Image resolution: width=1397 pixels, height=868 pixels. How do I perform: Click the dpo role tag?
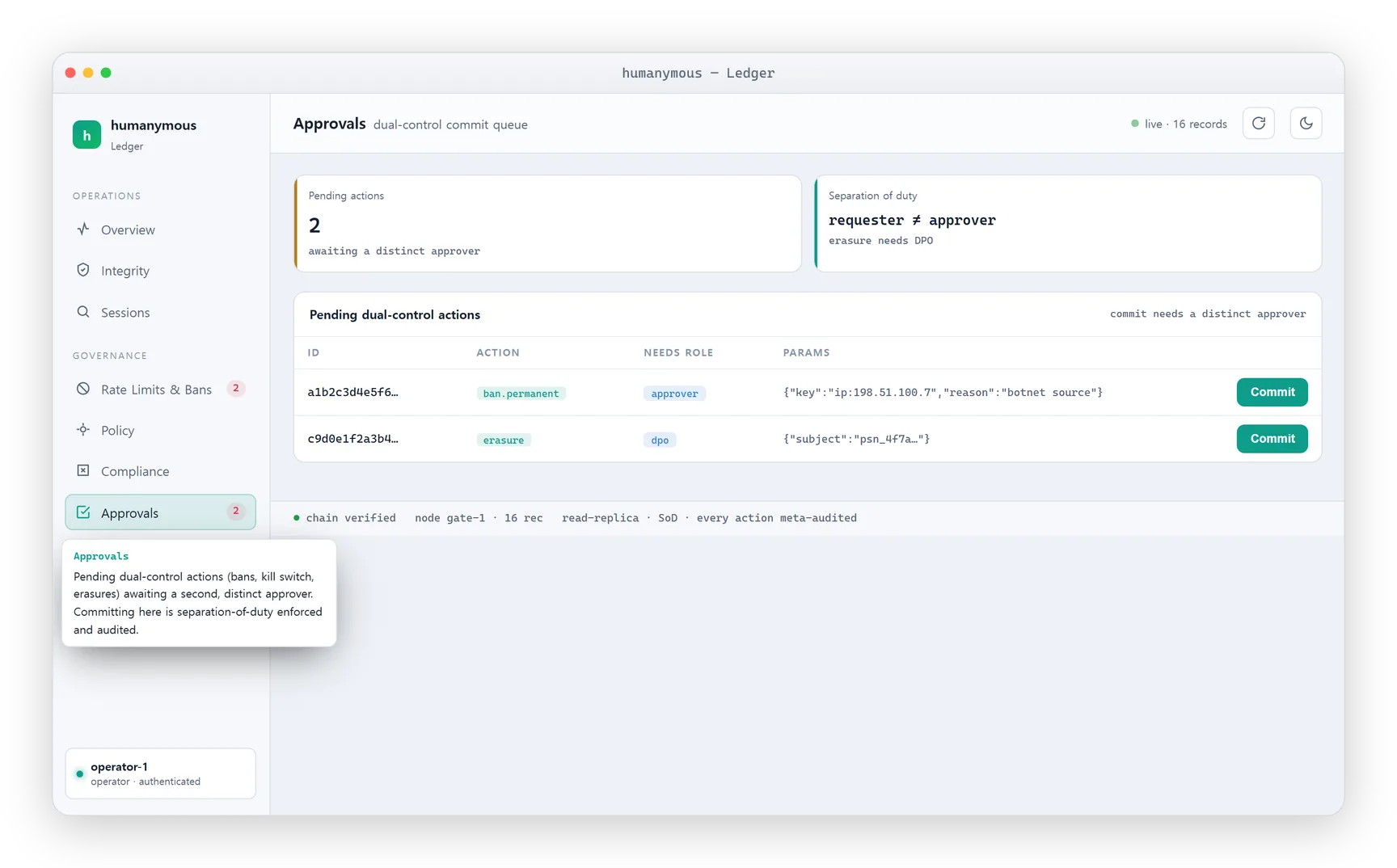[x=660, y=440]
